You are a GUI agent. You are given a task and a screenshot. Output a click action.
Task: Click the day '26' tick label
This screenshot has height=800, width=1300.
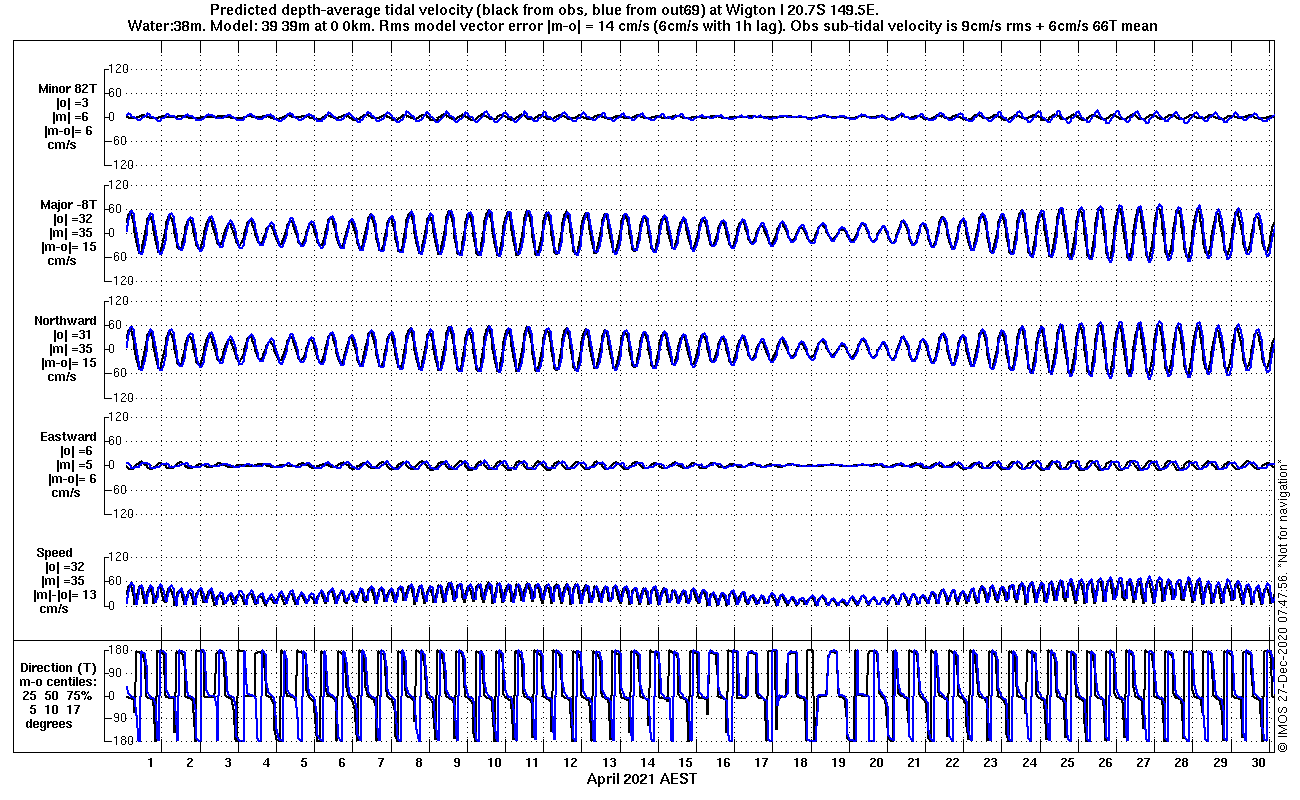tap(1105, 763)
